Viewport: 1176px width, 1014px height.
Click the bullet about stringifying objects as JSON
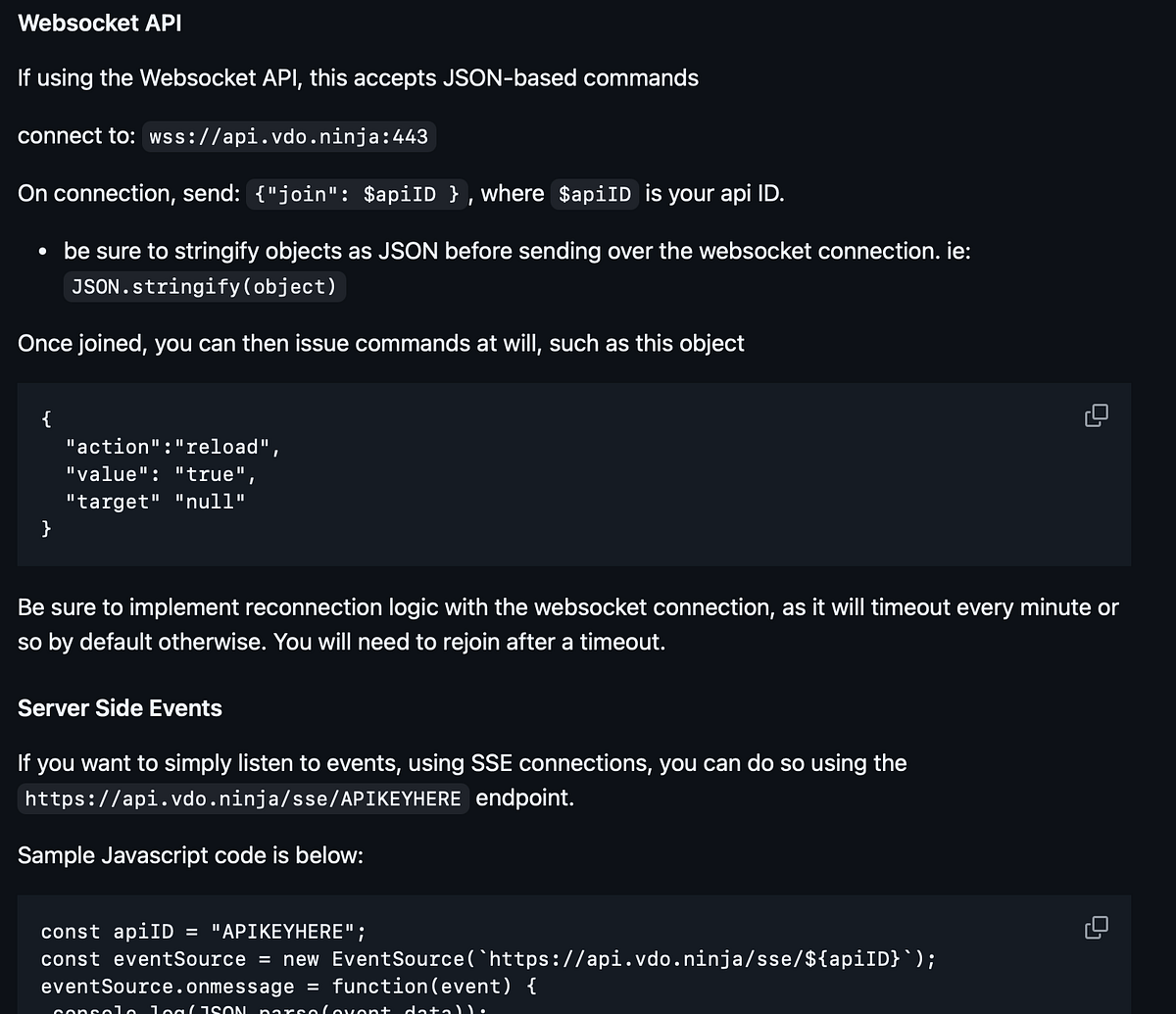click(x=515, y=251)
